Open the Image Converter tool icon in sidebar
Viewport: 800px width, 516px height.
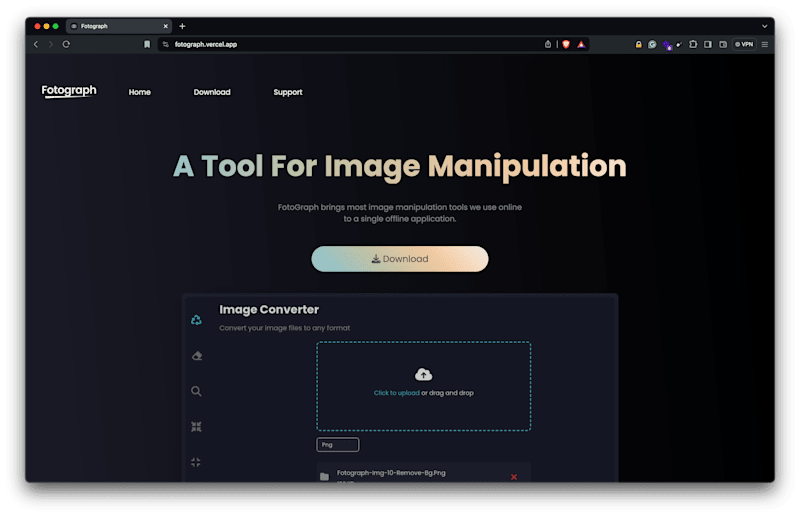click(x=196, y=320)
